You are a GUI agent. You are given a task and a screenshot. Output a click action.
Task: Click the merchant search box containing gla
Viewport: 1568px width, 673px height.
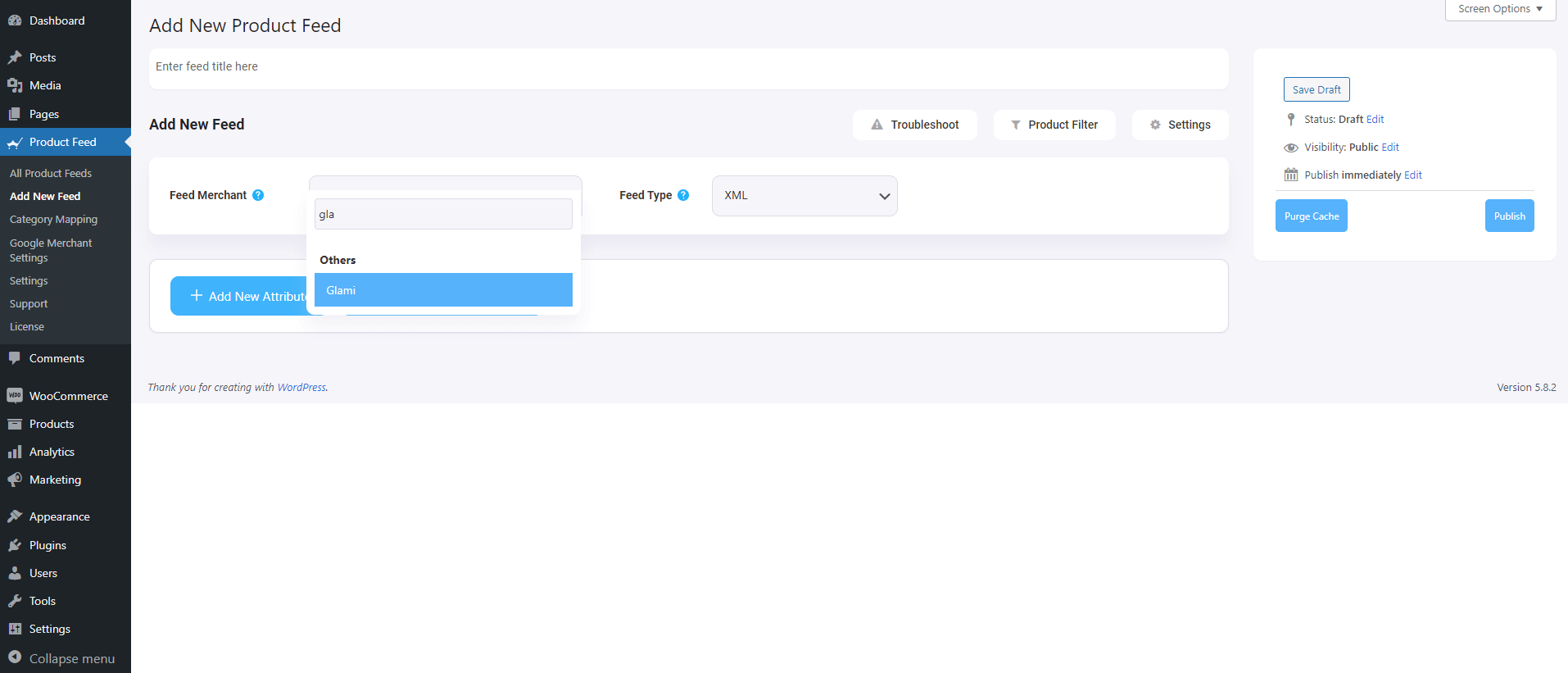point(443,214)
